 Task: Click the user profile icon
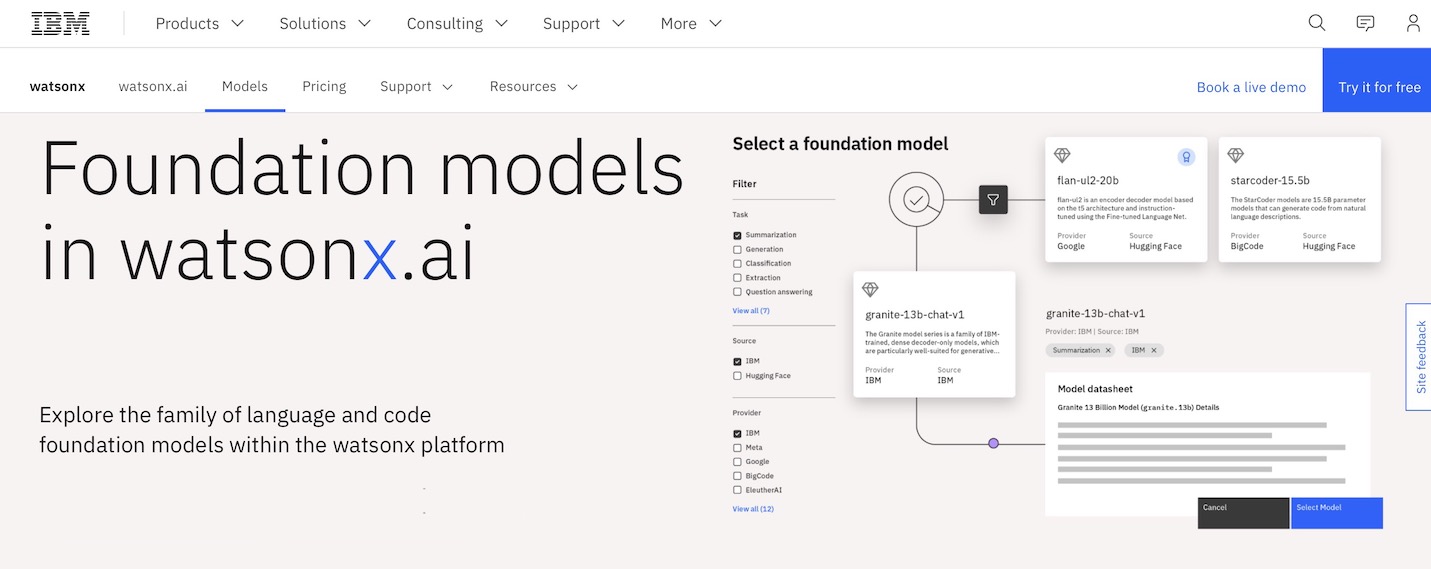click(1413, 23)
